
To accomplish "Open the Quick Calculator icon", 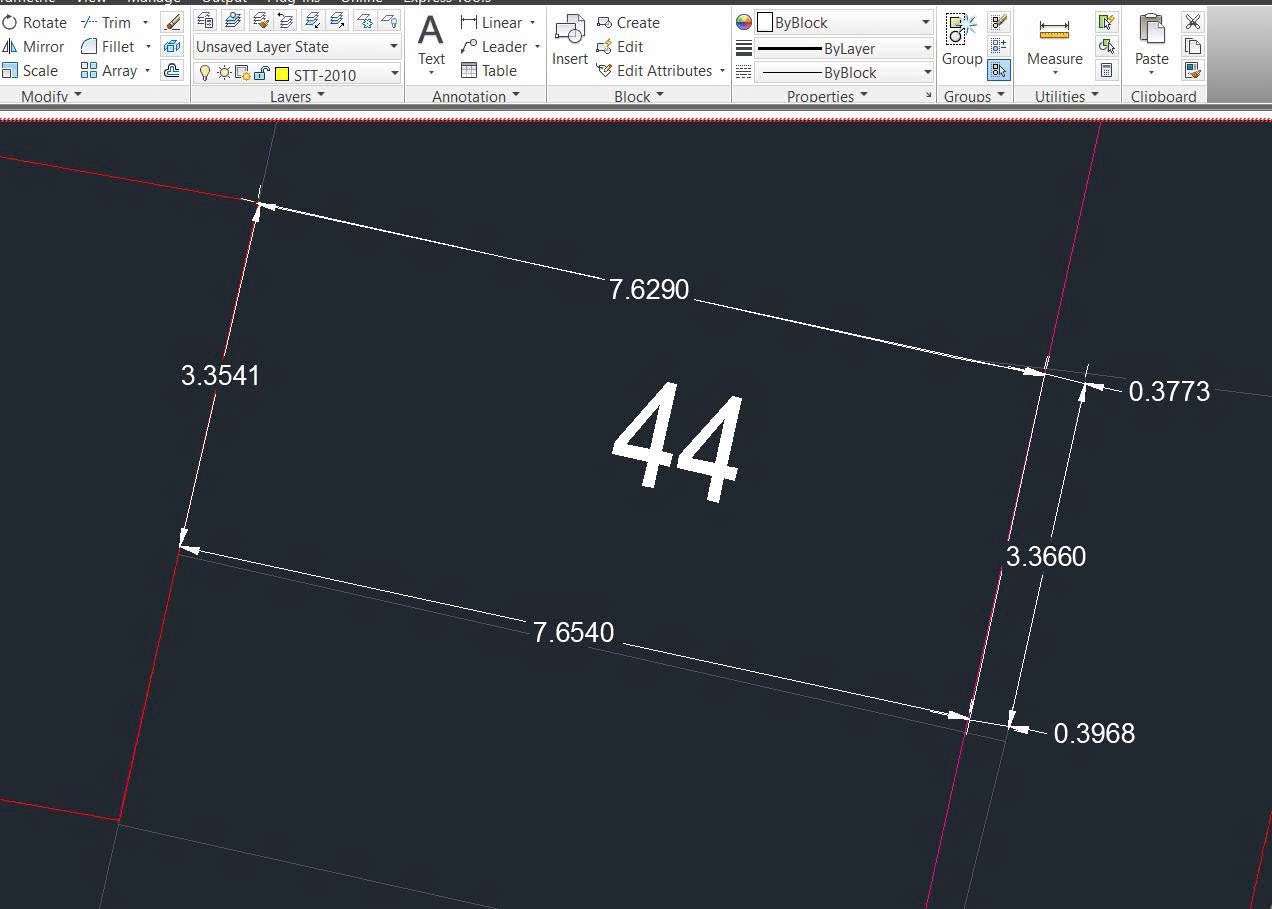I will coord(1106,70).
